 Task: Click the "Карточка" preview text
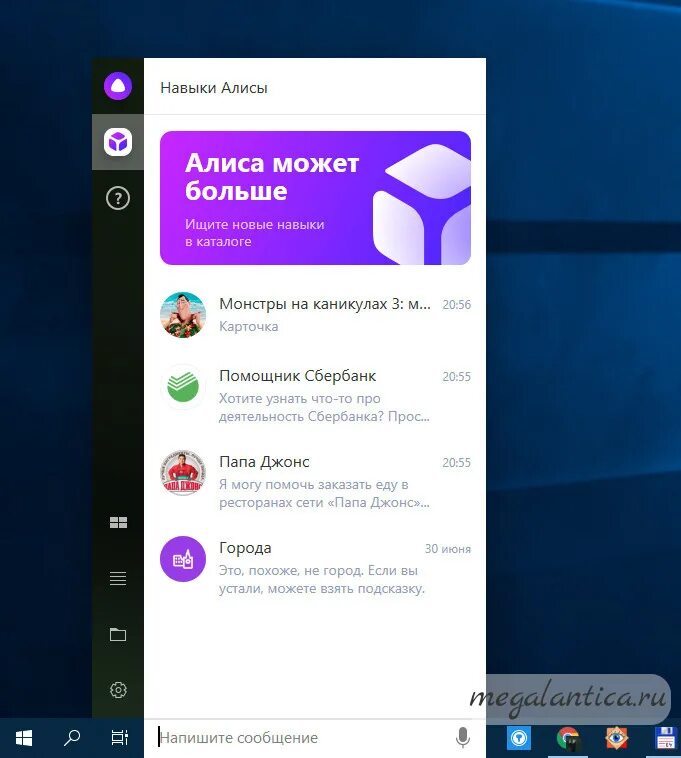coord(248,326)
